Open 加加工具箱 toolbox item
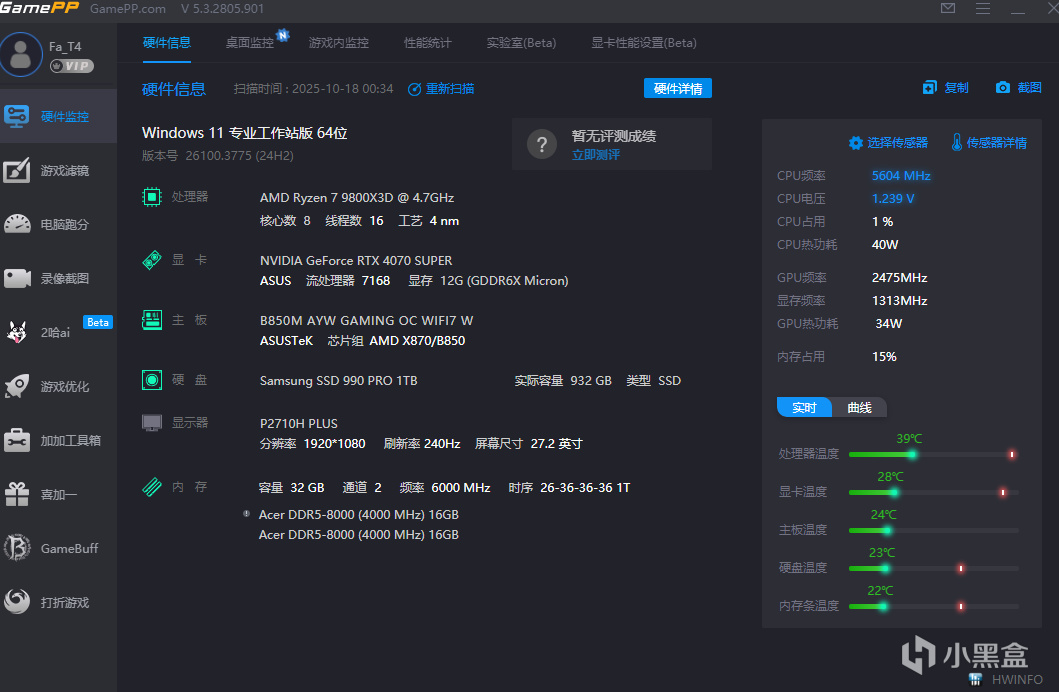The image size is (1059, 692). click(58, 440)
